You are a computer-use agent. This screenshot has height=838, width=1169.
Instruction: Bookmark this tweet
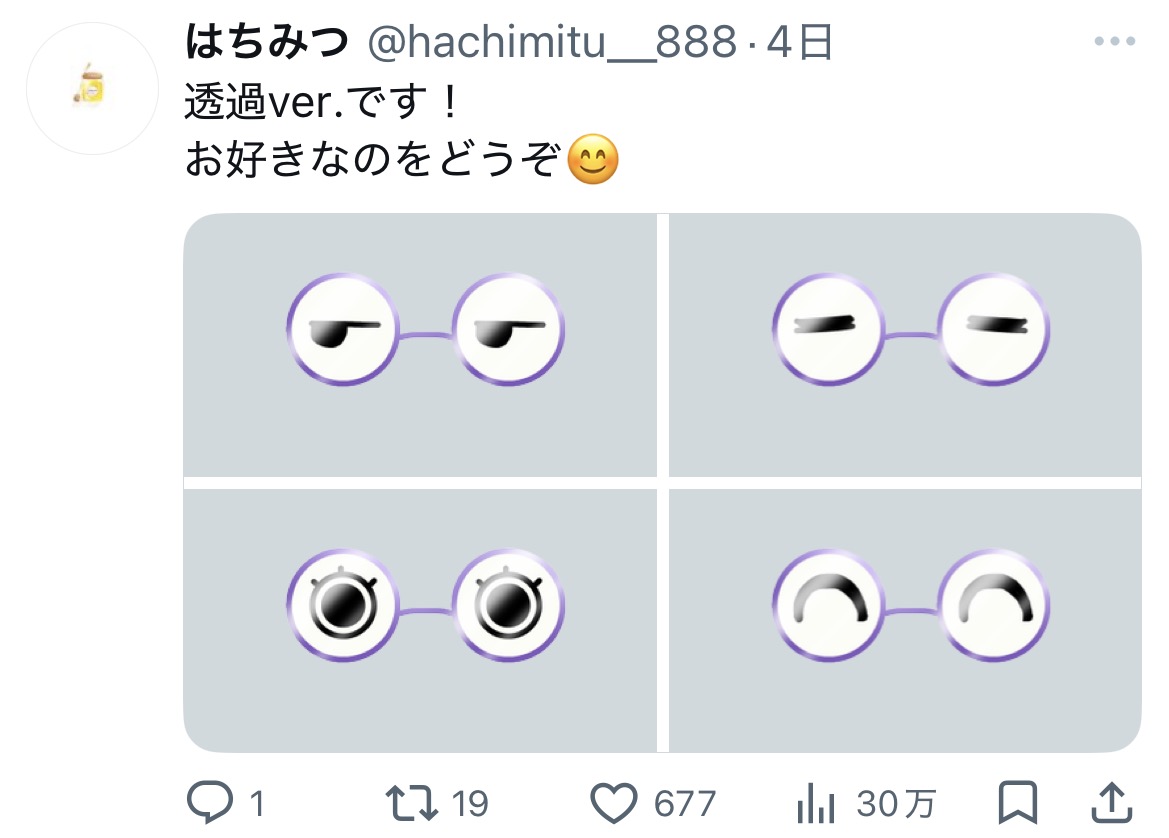[x=1018, y=802]
